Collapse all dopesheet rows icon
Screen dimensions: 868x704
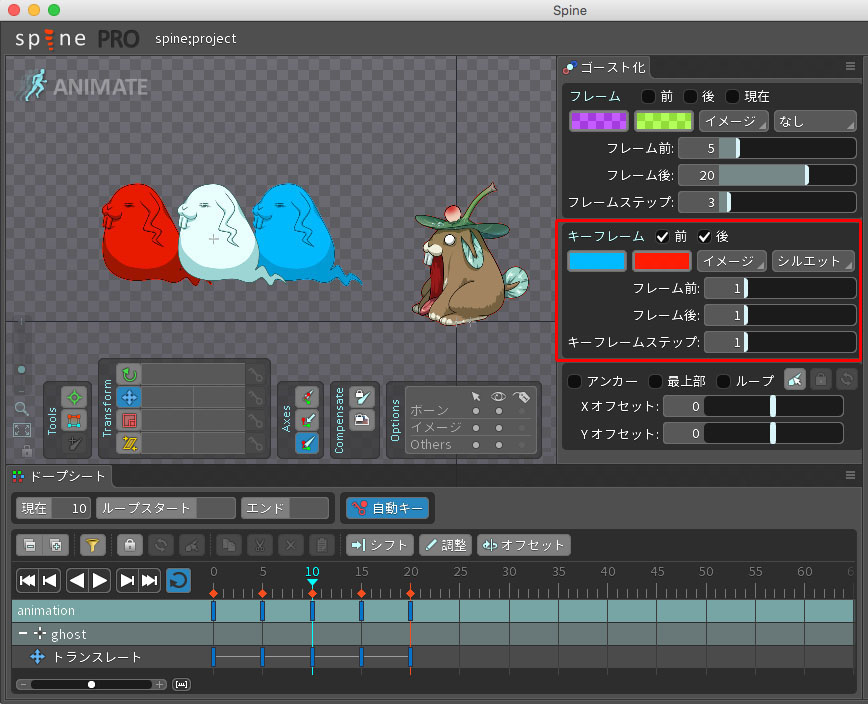30,545
